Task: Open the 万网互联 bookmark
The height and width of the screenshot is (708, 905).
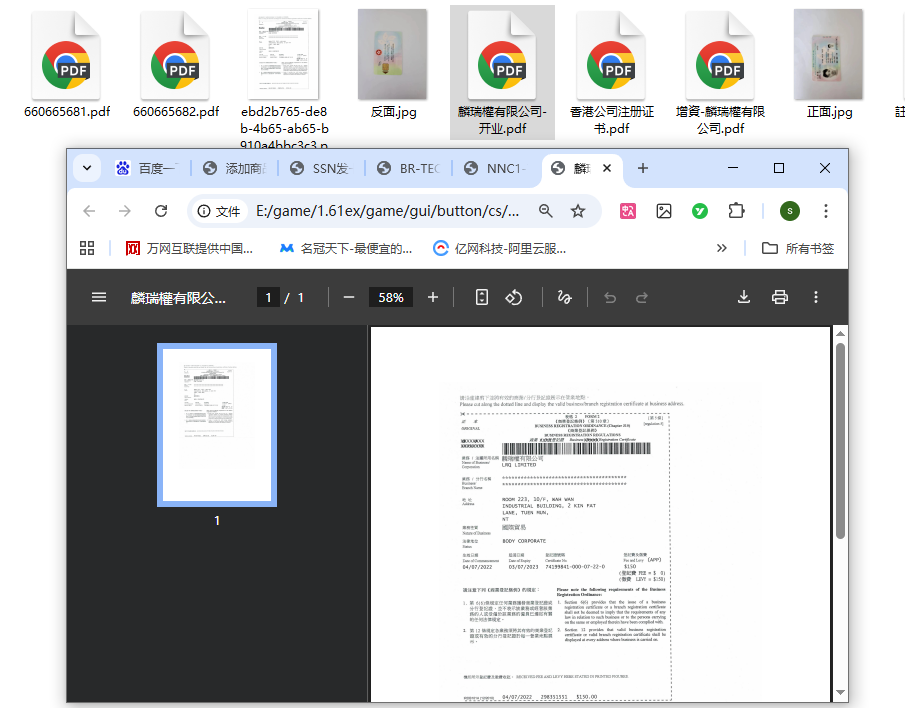Action: point(189,248)
